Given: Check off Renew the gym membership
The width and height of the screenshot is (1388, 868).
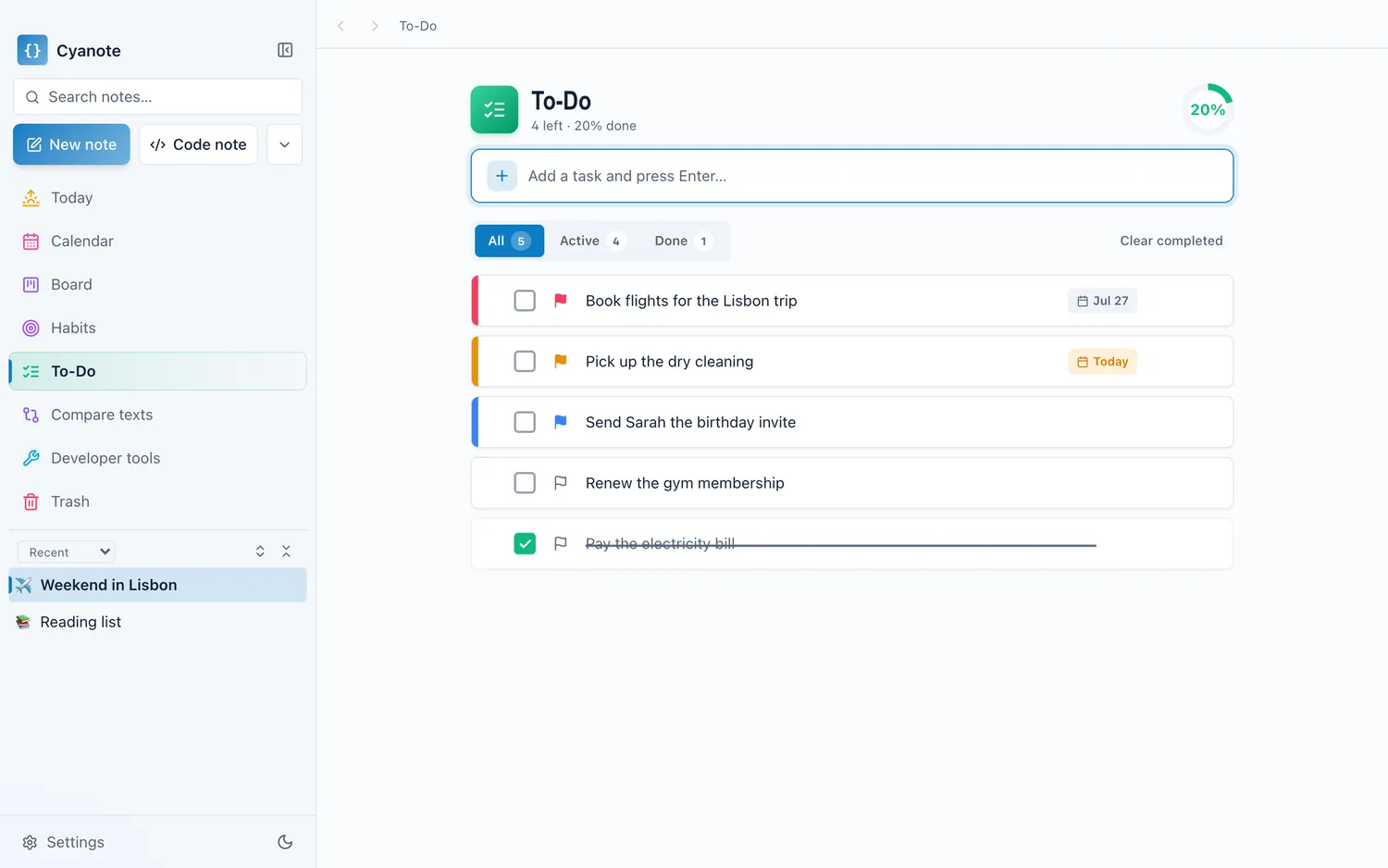Looking at the screenshot, I should coord(525,483).
